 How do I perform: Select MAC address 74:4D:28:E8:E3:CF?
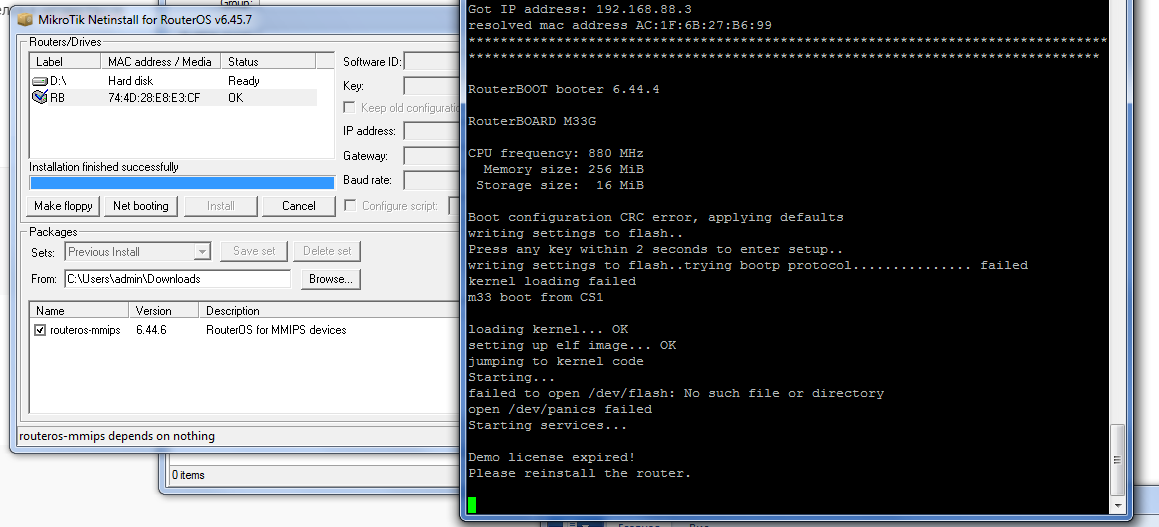[x=154, y=98]
